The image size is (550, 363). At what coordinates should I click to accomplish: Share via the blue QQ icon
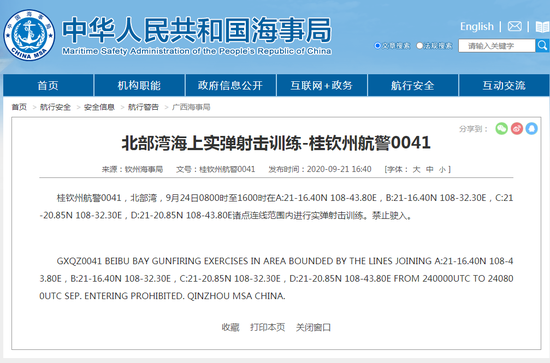531,128
